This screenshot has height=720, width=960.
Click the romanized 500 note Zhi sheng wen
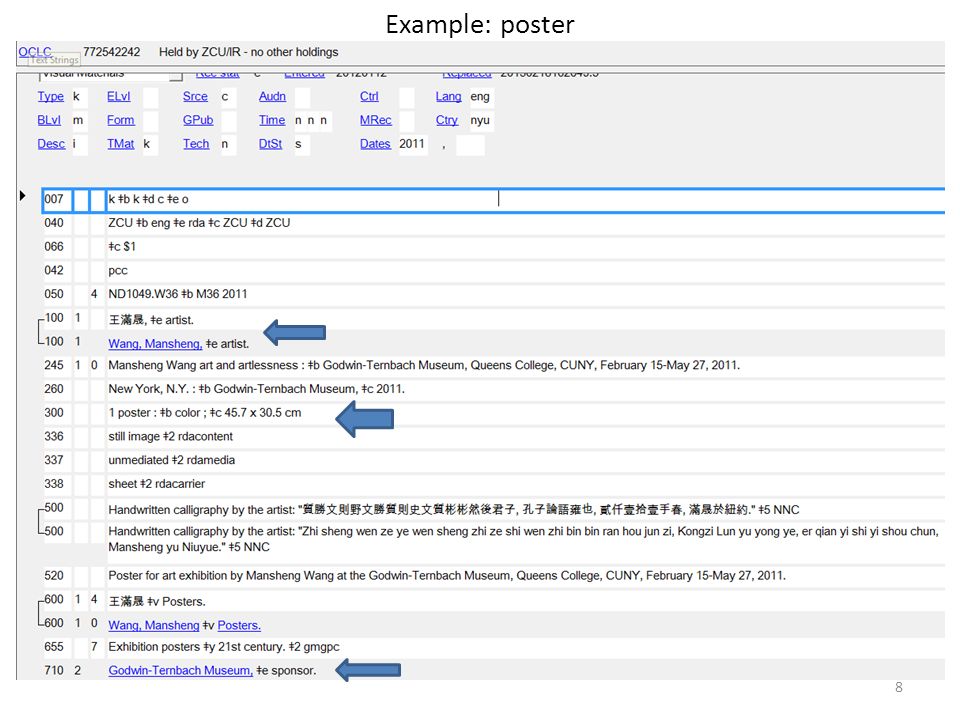click(x=523, y=539)
